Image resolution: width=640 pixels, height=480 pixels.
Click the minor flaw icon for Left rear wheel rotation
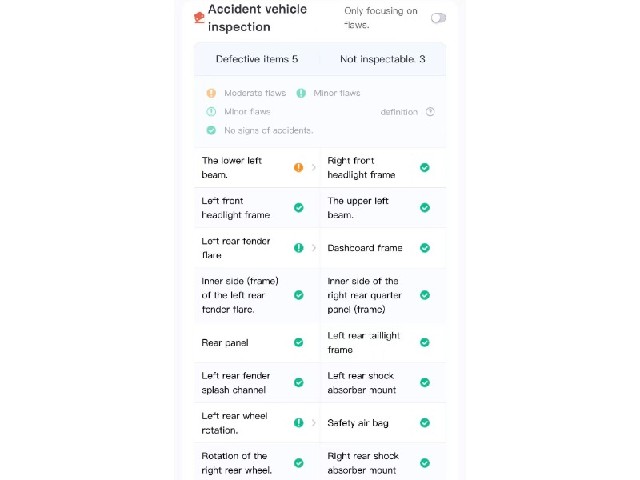click(x=299, y=423)
